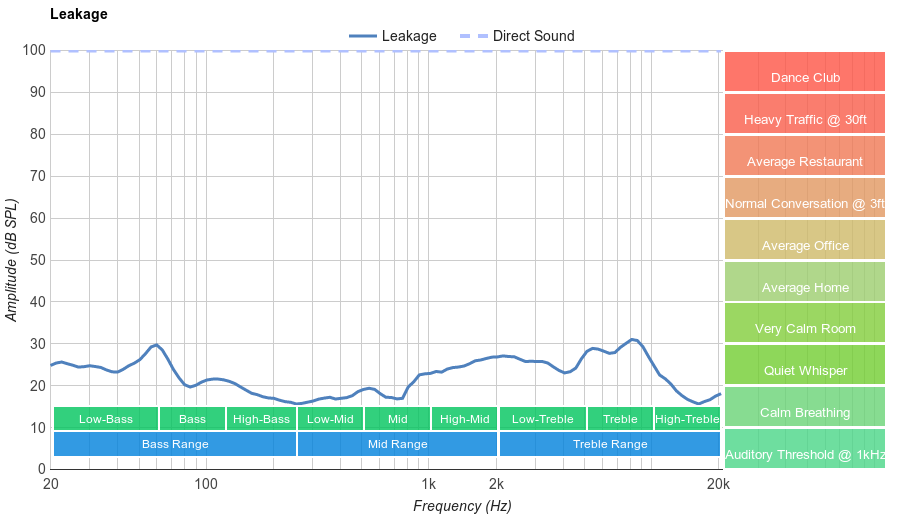Screen dimensions: 900x520
Task: Toggle the Leakage series in legend
Action: click(393, 36)
